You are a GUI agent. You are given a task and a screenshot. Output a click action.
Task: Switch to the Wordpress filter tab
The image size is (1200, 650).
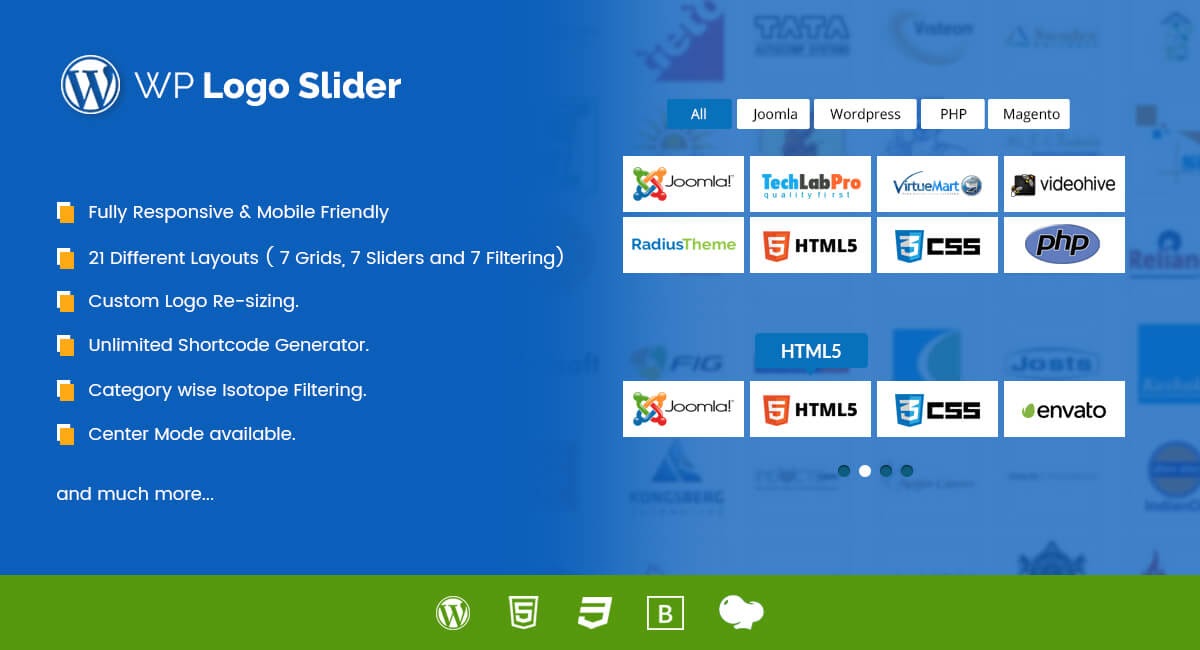[865, 114]
